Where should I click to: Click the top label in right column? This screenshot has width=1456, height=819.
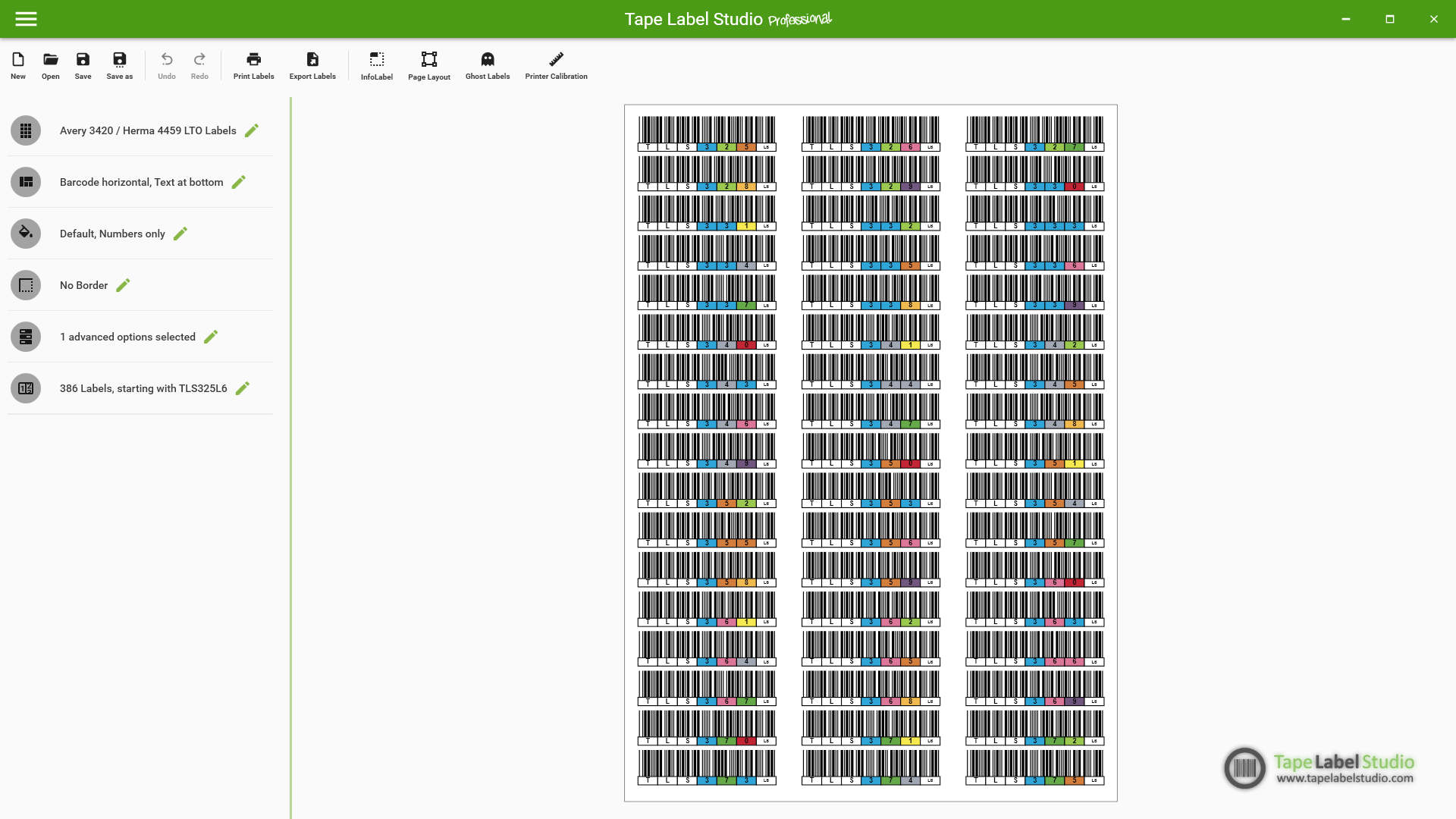click(x=1035, y=133)
